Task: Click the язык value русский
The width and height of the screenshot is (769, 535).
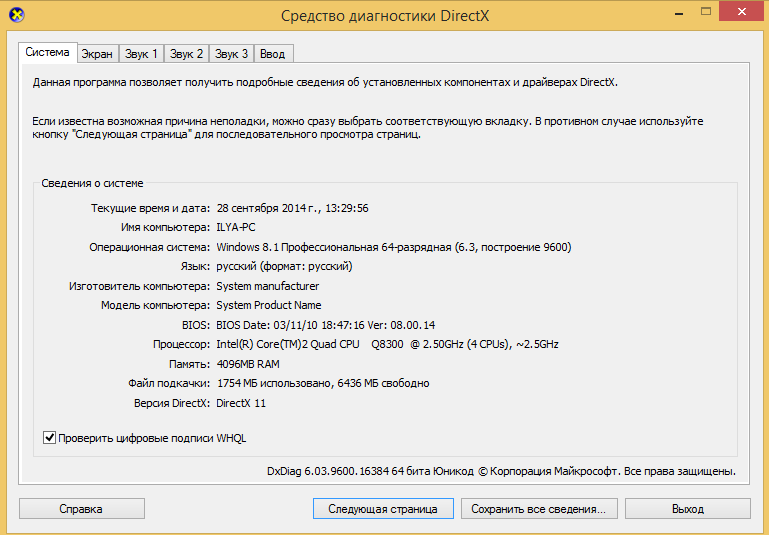Action: pyautogui.click(x=284, y=266)
